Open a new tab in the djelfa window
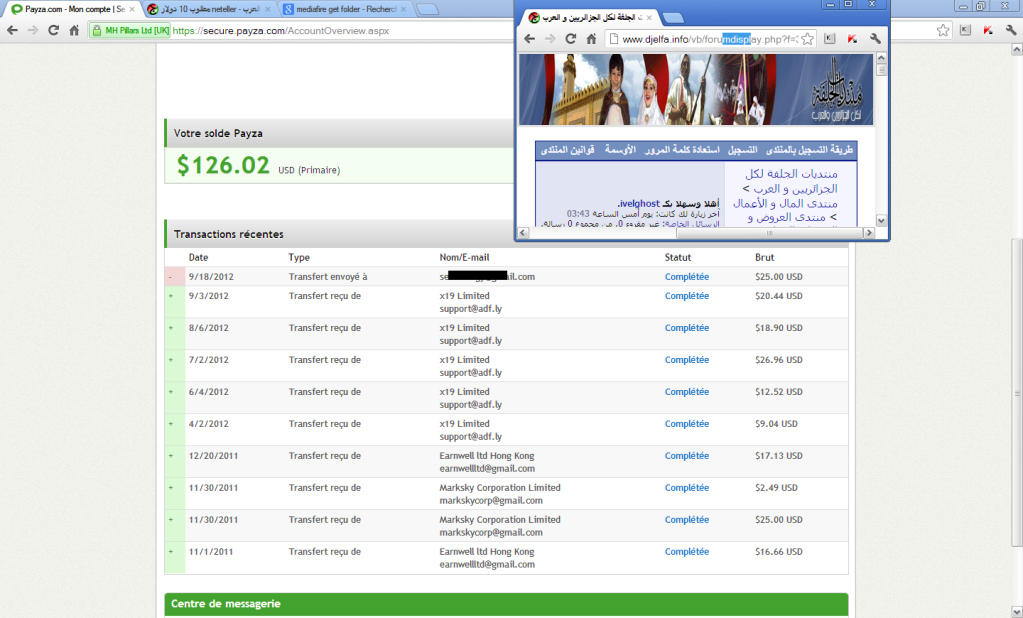 pos(673,18)
